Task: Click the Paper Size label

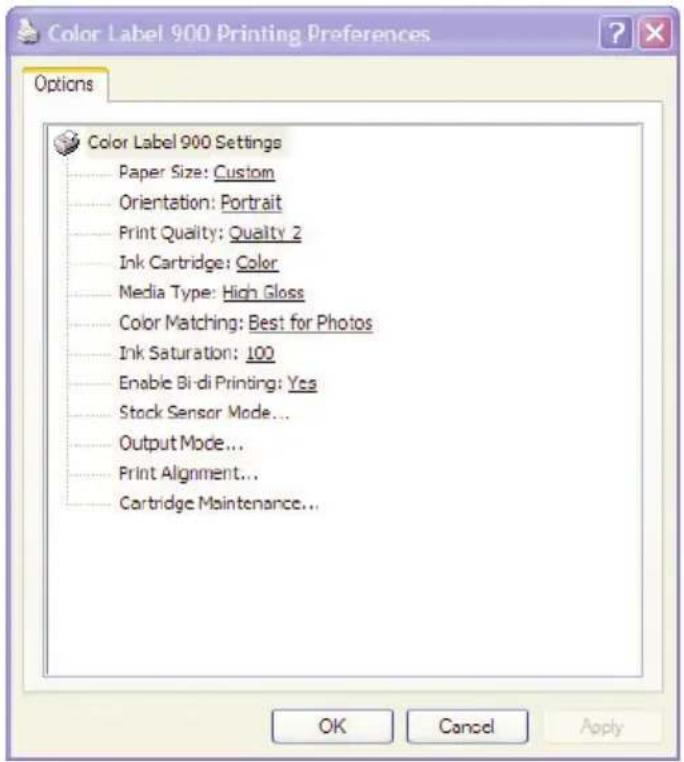Action: (x=164, y=173)
